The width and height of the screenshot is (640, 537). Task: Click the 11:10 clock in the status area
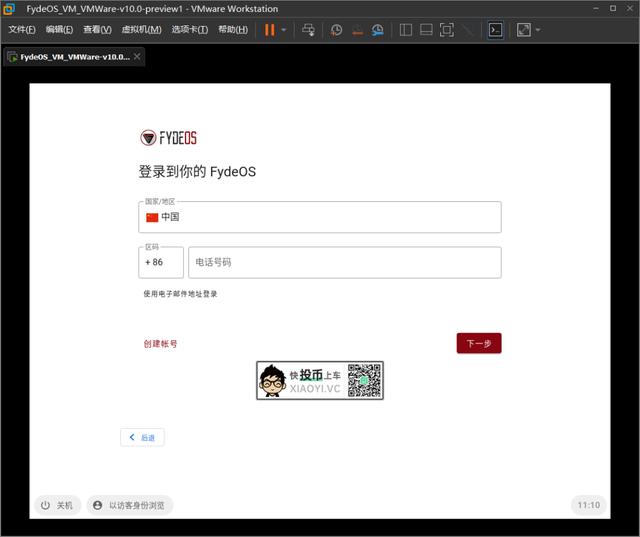pyautogui.click(x=589, y=505)
